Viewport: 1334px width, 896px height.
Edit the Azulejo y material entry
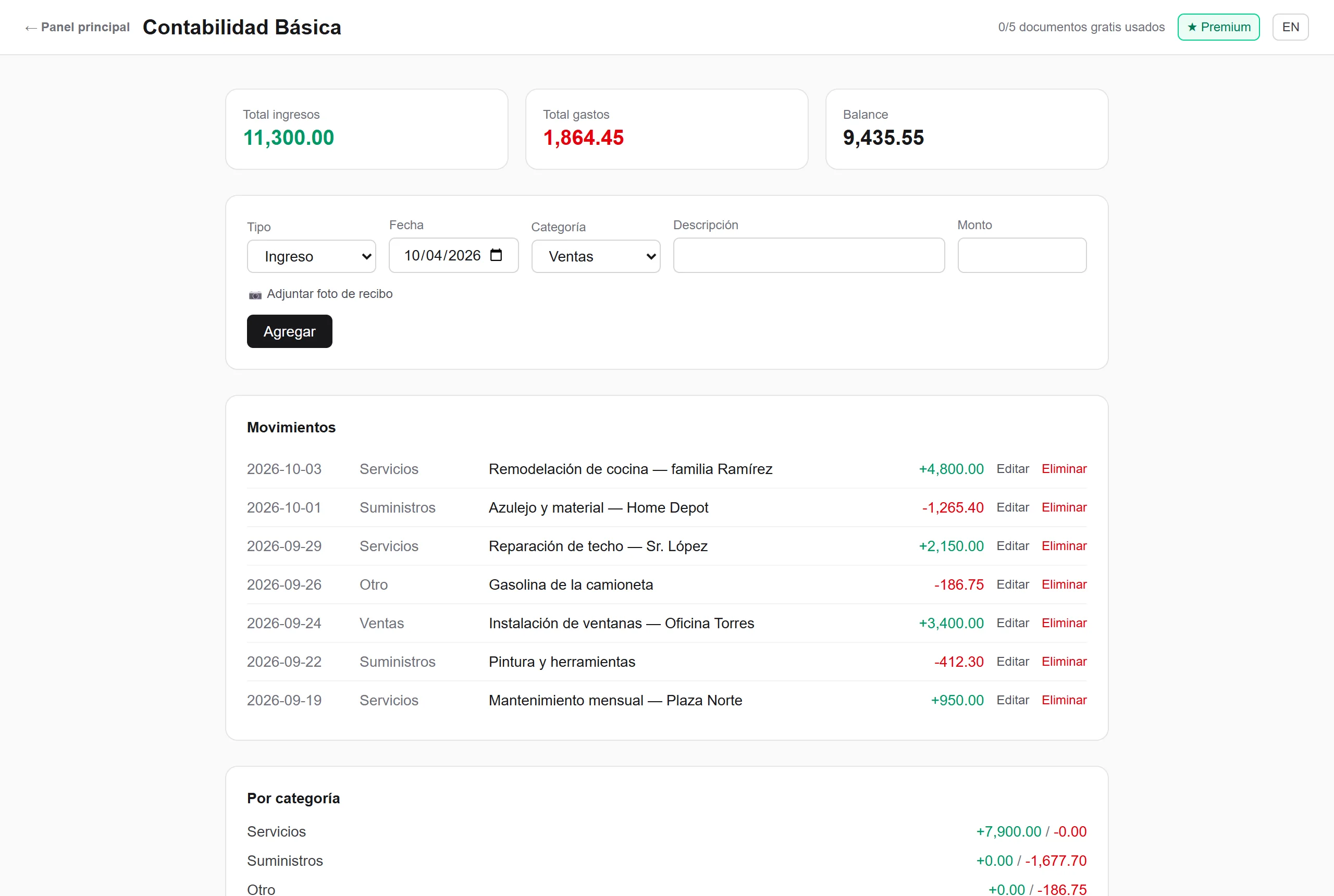1013,507
